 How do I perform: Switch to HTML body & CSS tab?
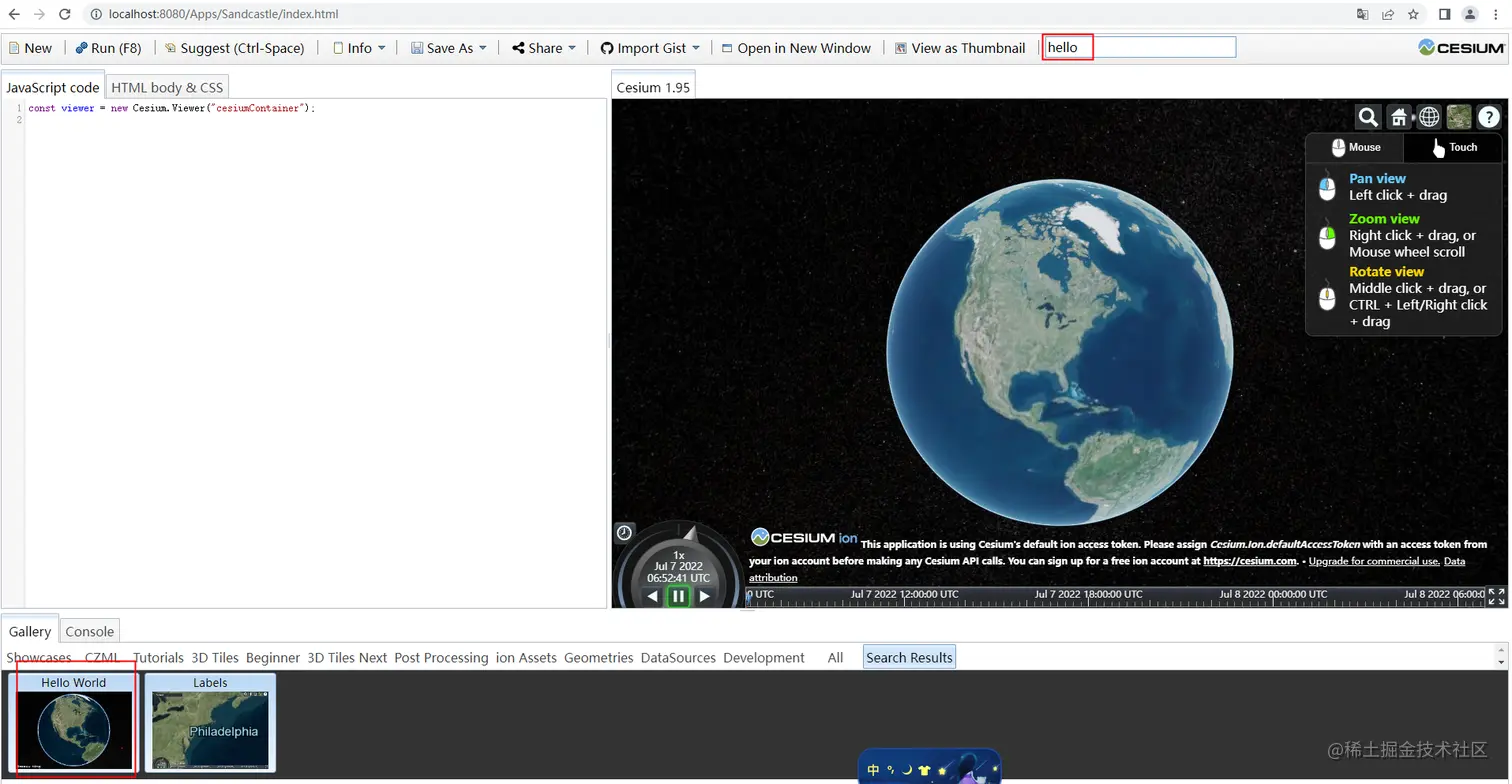point(167,87)
